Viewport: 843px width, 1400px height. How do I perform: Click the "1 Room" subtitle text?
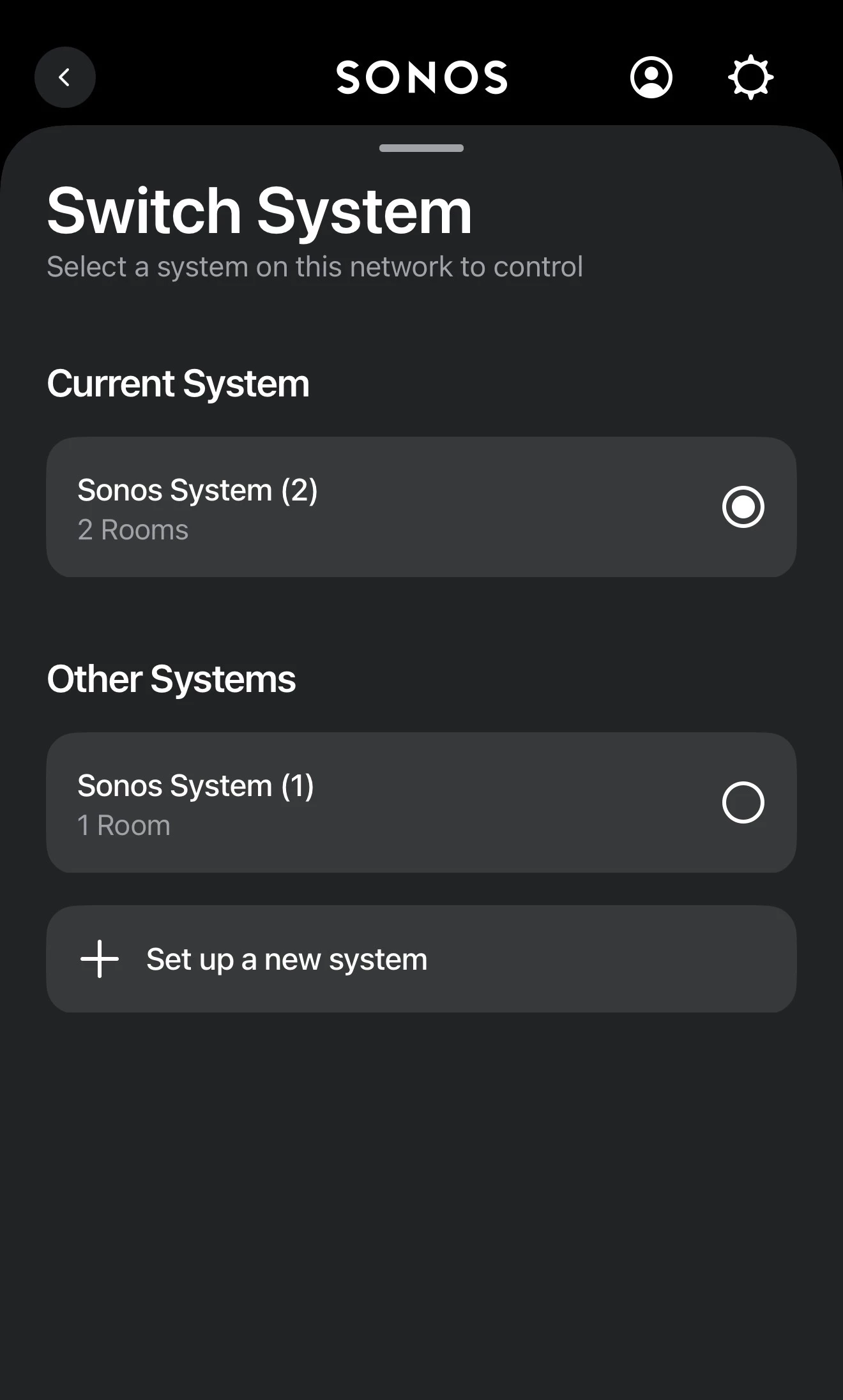124,825
